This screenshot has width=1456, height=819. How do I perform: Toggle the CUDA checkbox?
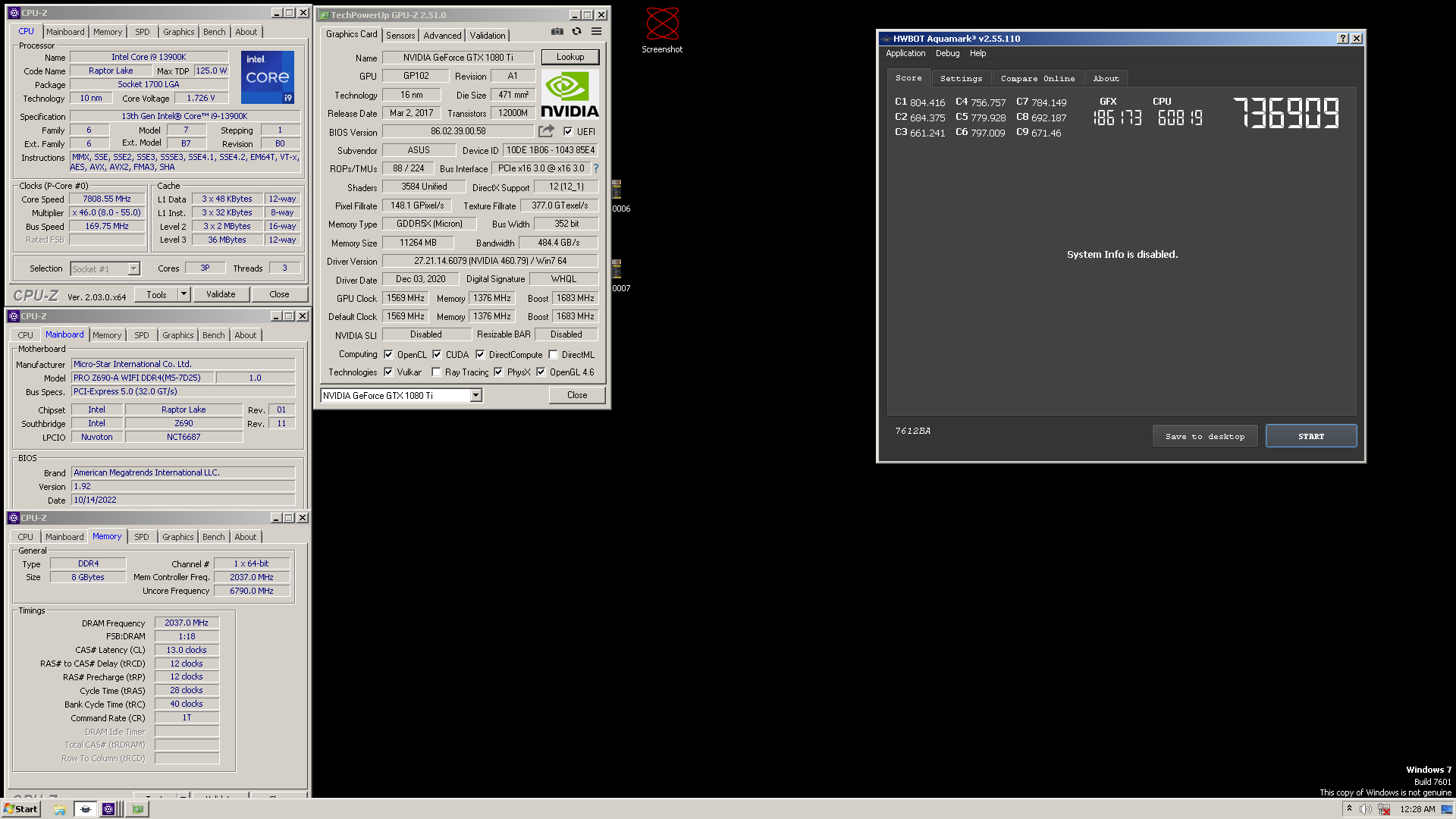[437, 354]
